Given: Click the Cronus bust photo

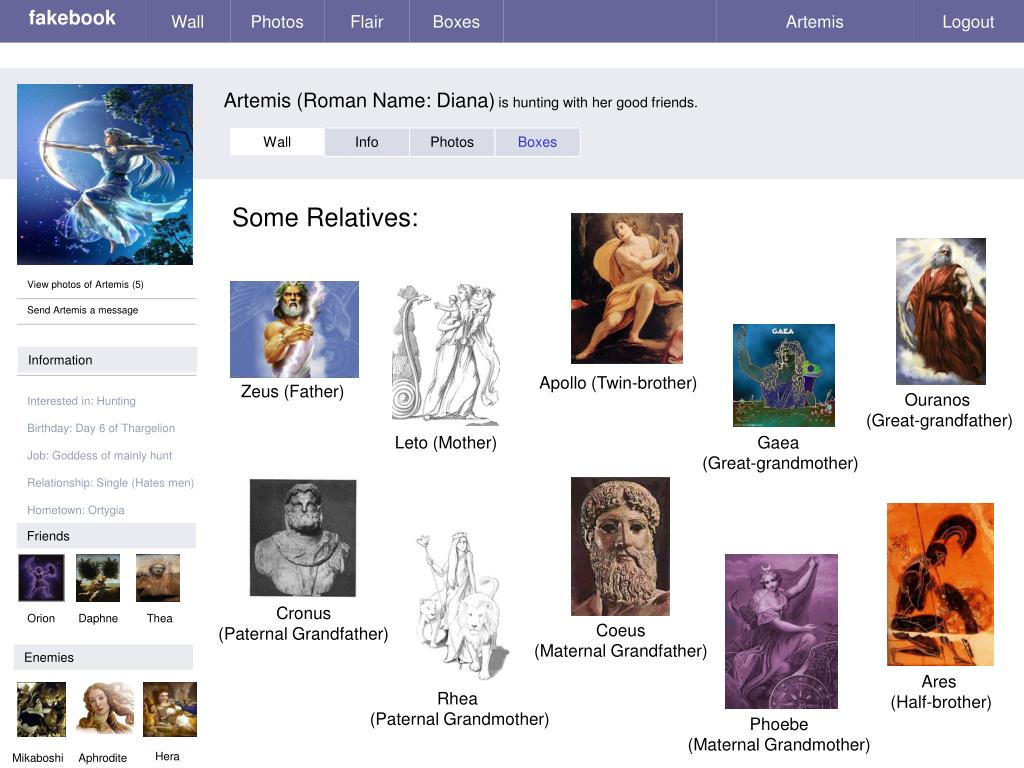Looking at the screenshot, I should (303, 537).
